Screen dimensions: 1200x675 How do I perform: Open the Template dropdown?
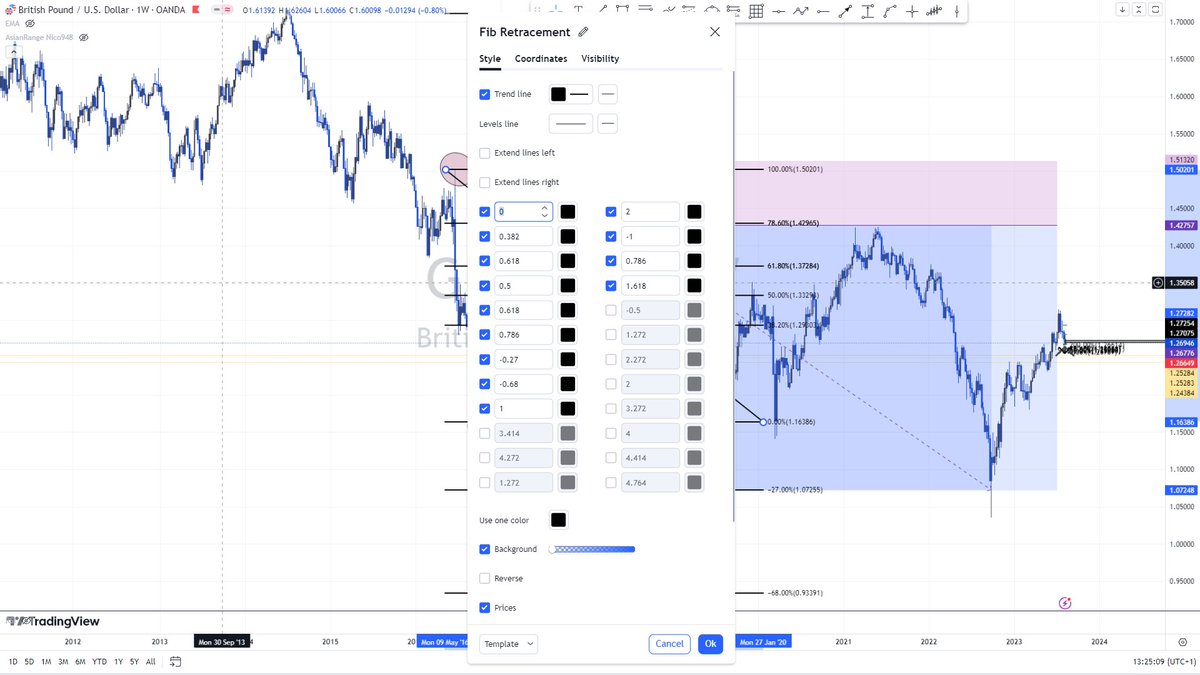point(508,644)
